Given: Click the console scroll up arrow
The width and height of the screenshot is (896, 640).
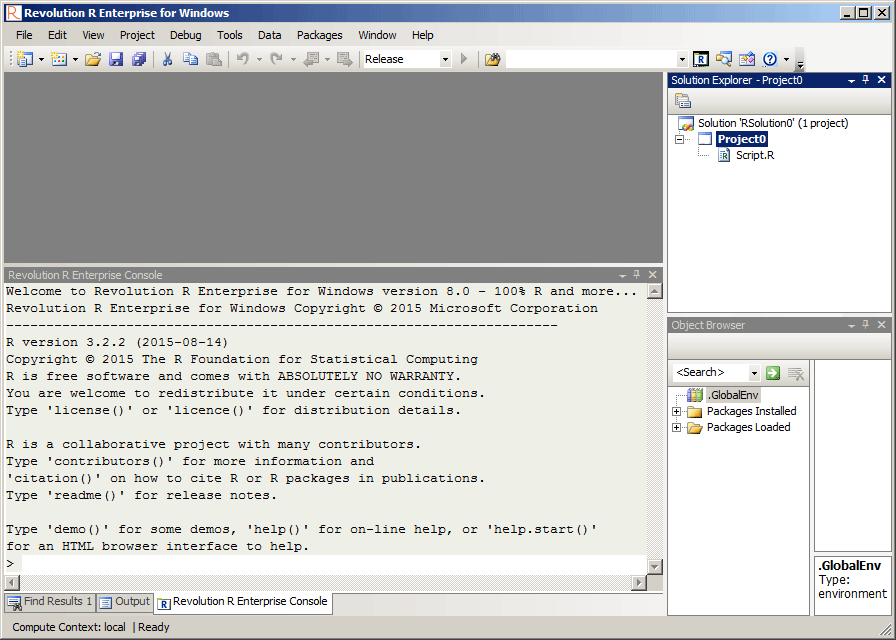Looking at the screenshot, I should pyautogui.click(x=655, y=291).
